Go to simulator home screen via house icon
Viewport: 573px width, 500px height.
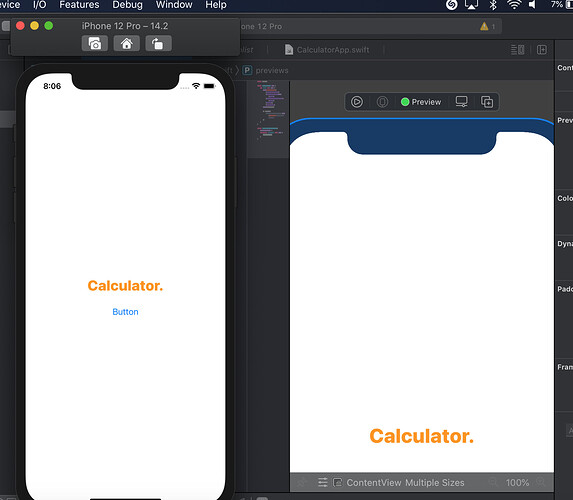pyautogui.click(x=126, y=43)
